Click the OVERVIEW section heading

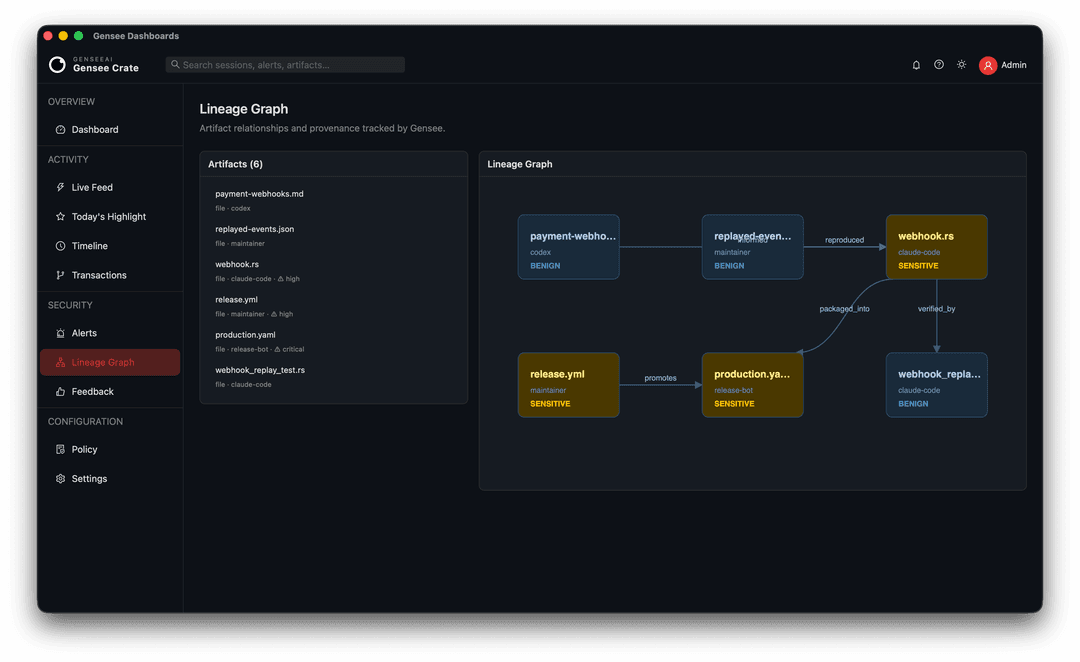[71, 101]
